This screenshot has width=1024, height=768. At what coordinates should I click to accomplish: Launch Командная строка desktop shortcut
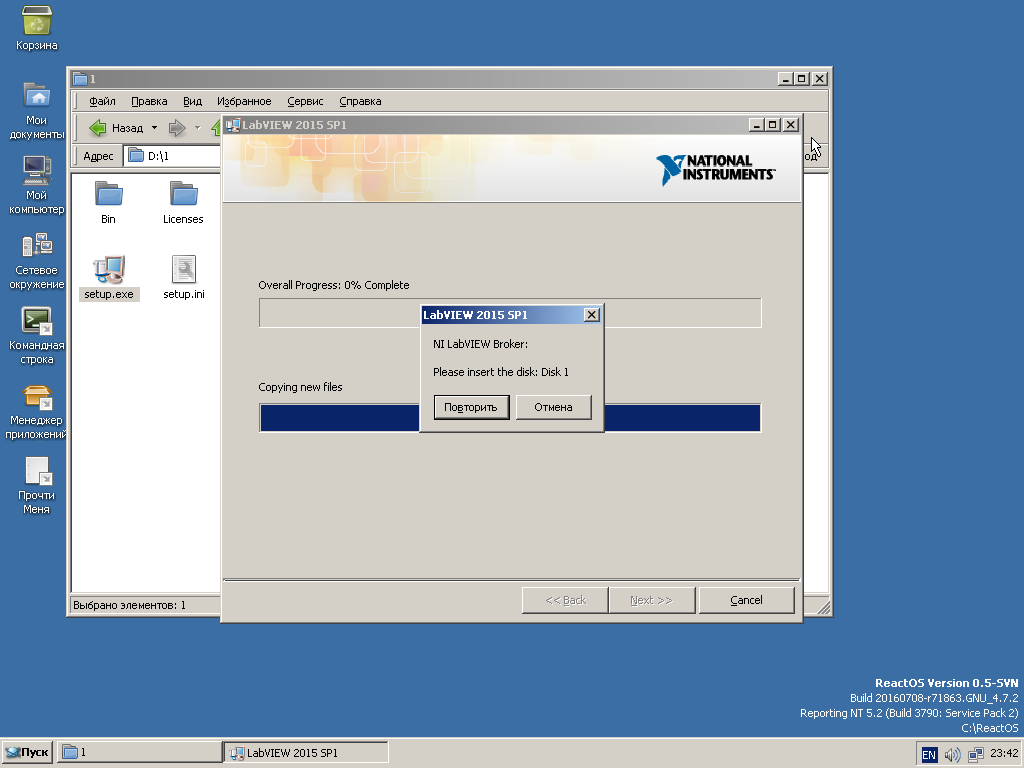click(x=37, y=321)
